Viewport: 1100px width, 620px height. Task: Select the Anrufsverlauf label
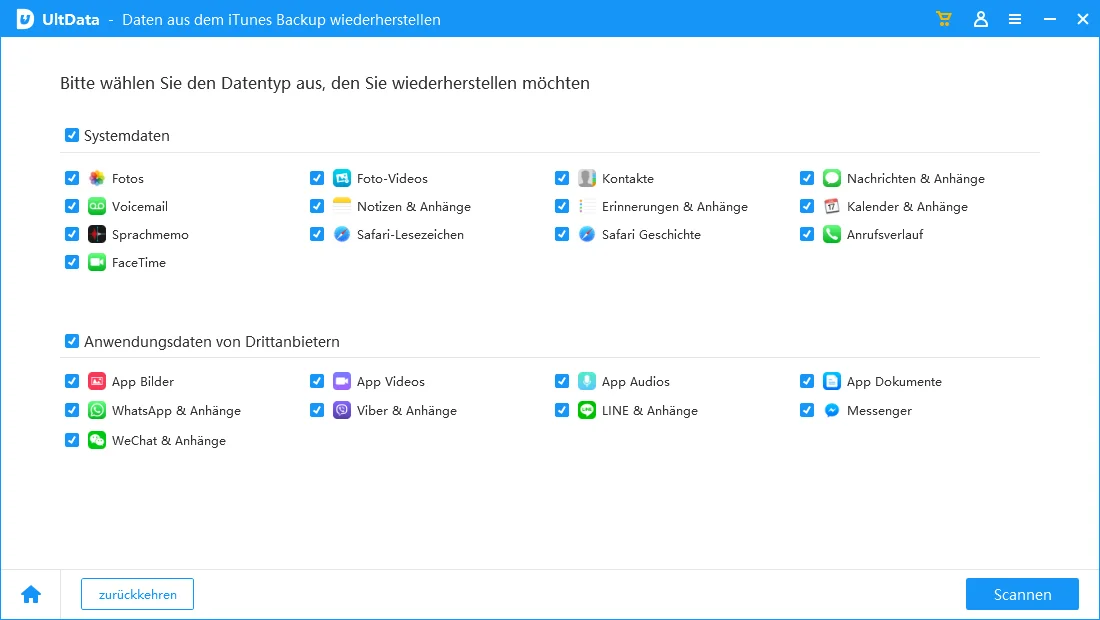884,234
